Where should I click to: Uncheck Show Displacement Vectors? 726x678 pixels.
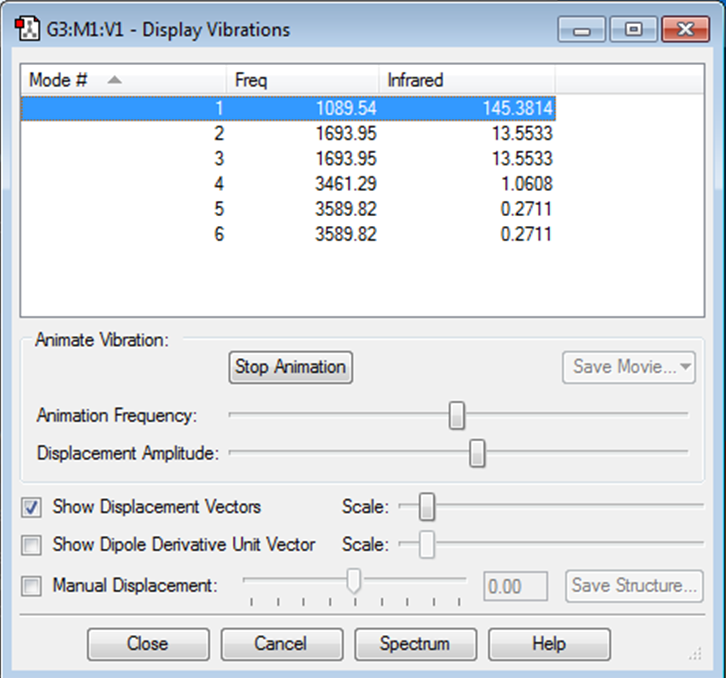(31, 508)
